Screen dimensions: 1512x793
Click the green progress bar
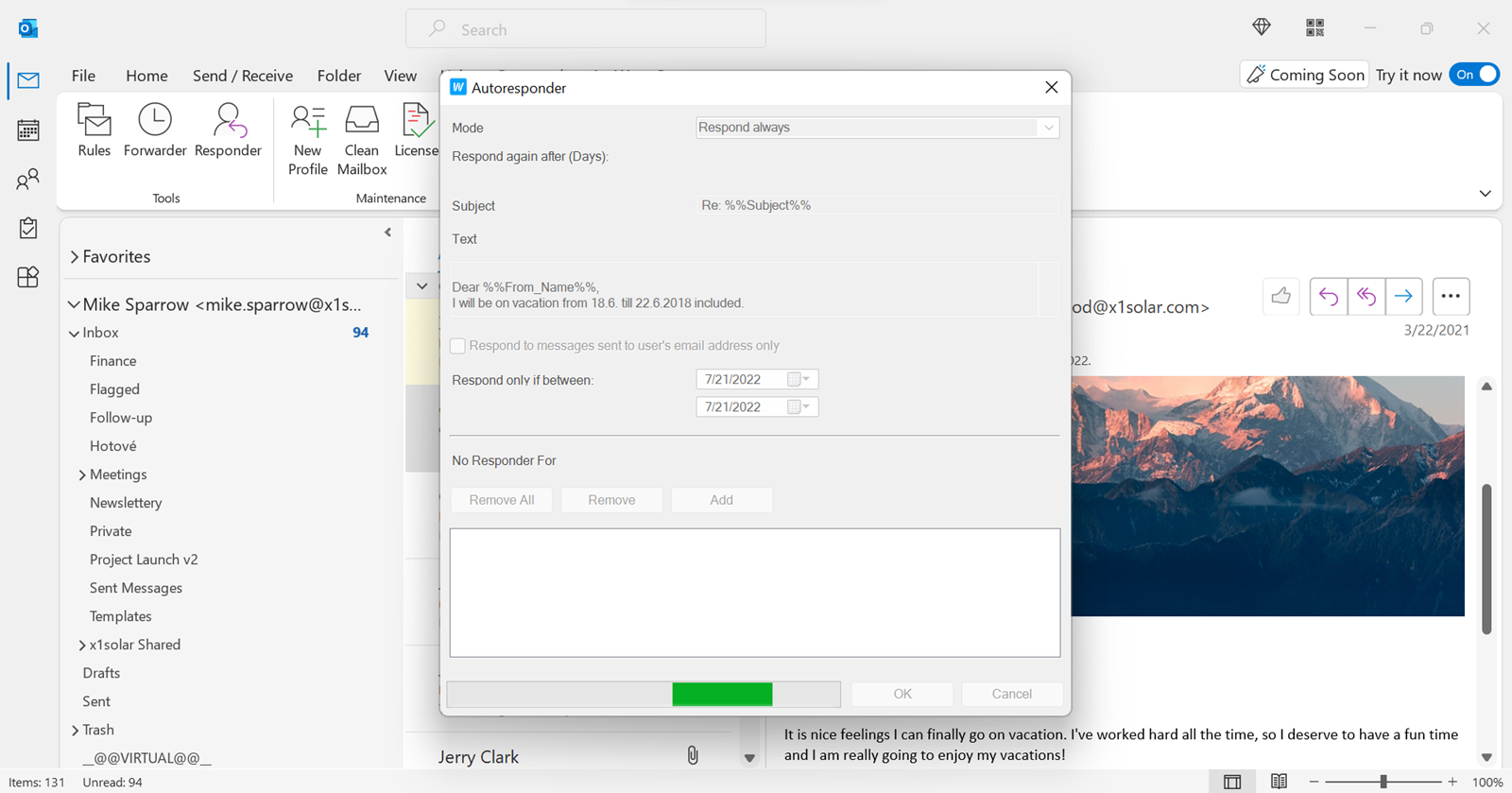[x=722, y=694]
